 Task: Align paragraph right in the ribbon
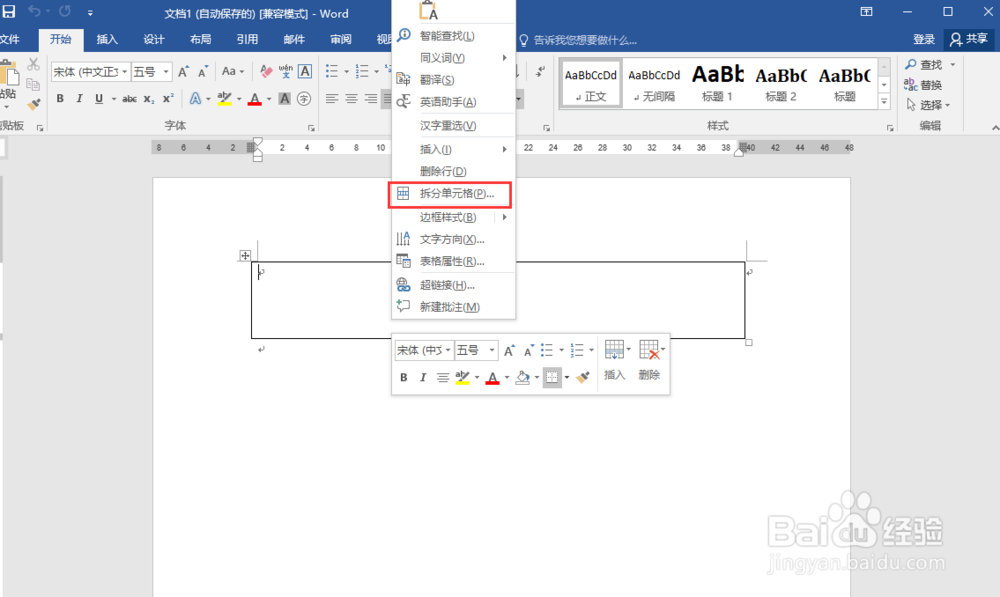(371, 98)
